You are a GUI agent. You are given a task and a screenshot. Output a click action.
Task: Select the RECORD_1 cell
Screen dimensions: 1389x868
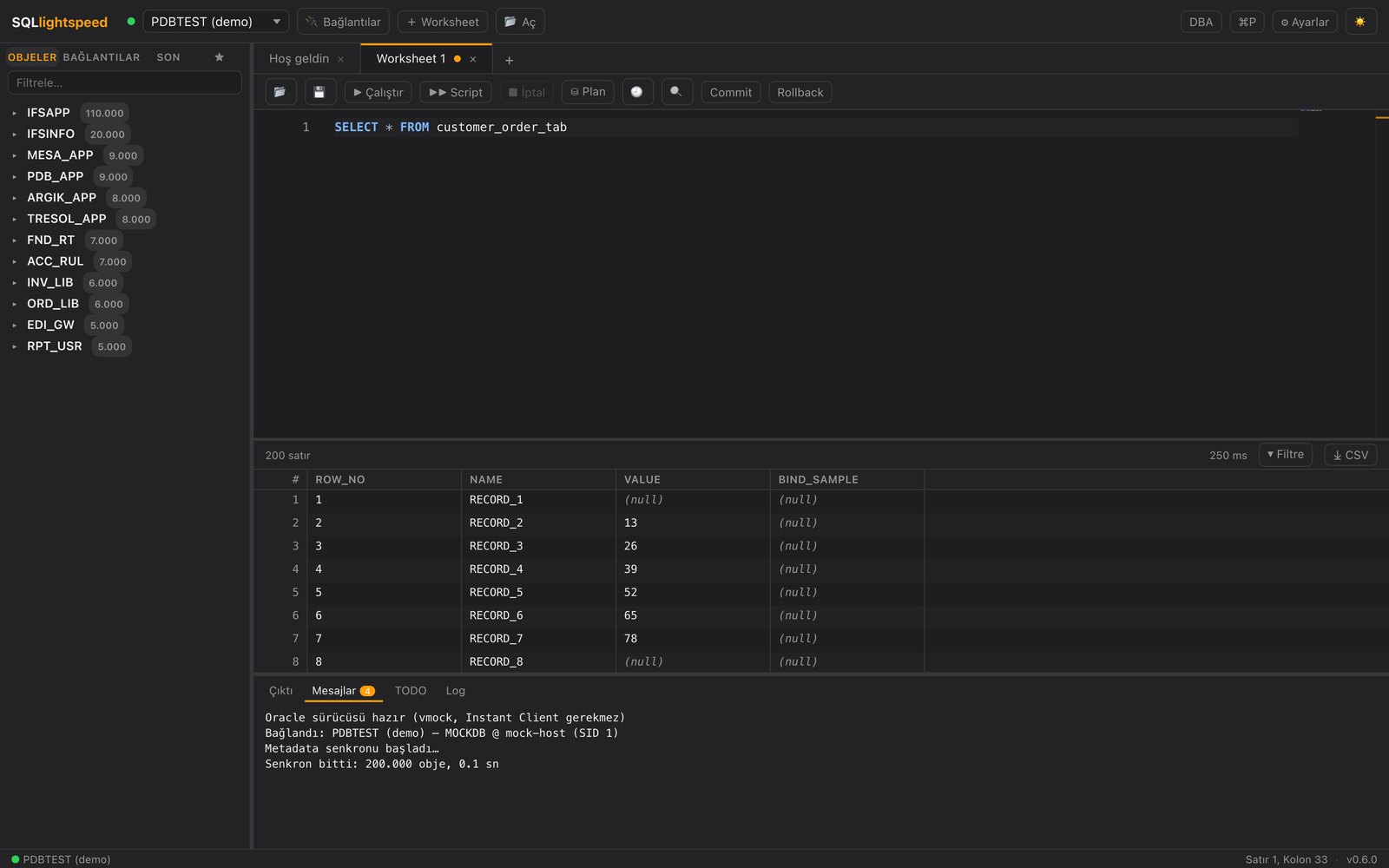(538, 500)
